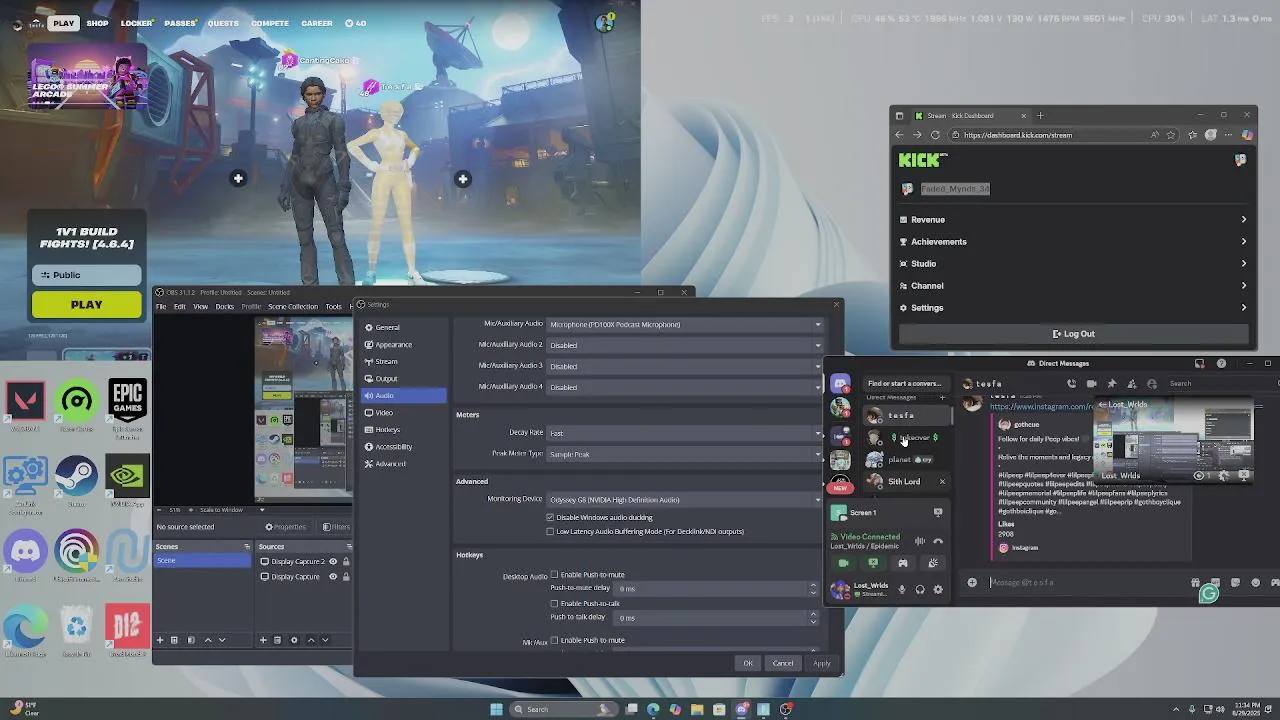Enable Low Latency Audio Buffering Mode

tap(550, 531)
